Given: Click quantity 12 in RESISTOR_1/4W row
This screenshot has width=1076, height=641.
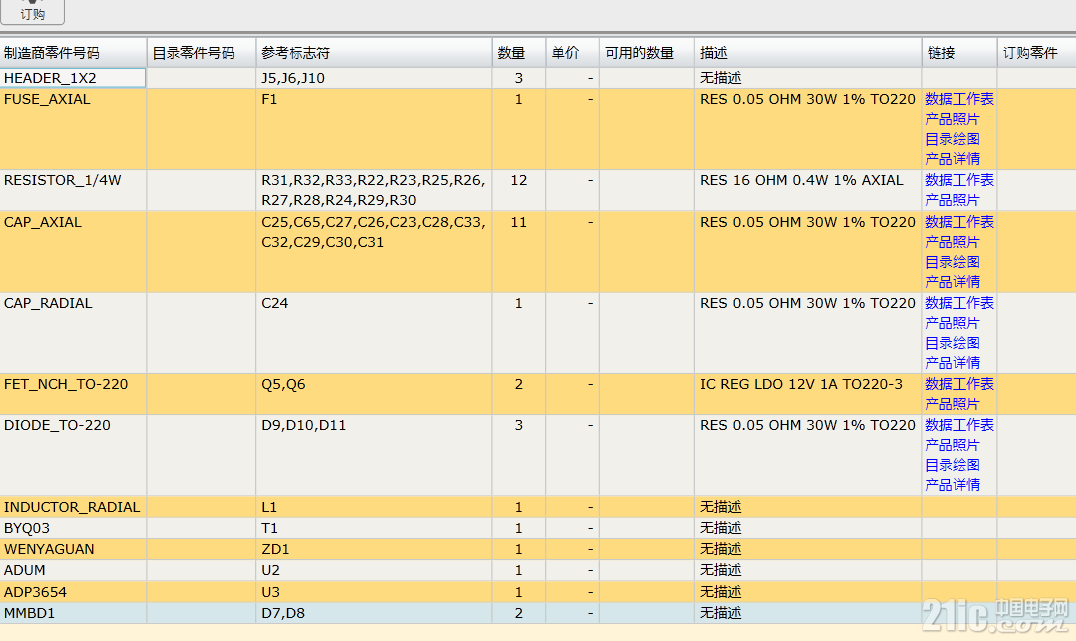Looking at the screenshot, I should point(519,180).
